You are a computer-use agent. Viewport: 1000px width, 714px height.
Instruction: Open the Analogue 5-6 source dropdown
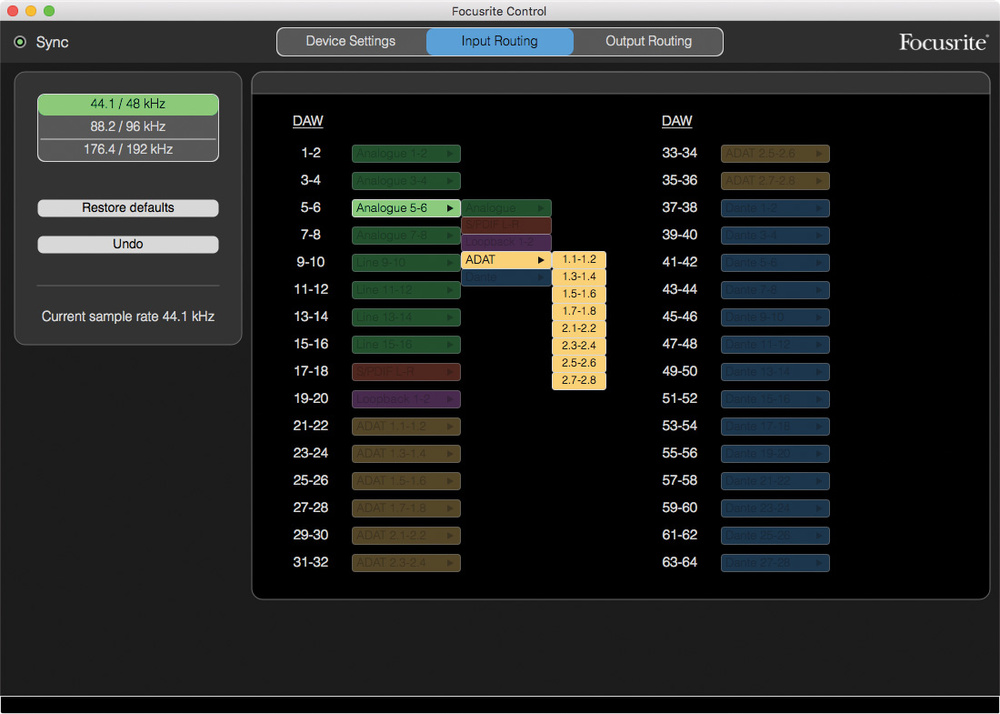(x=406, y=208)
